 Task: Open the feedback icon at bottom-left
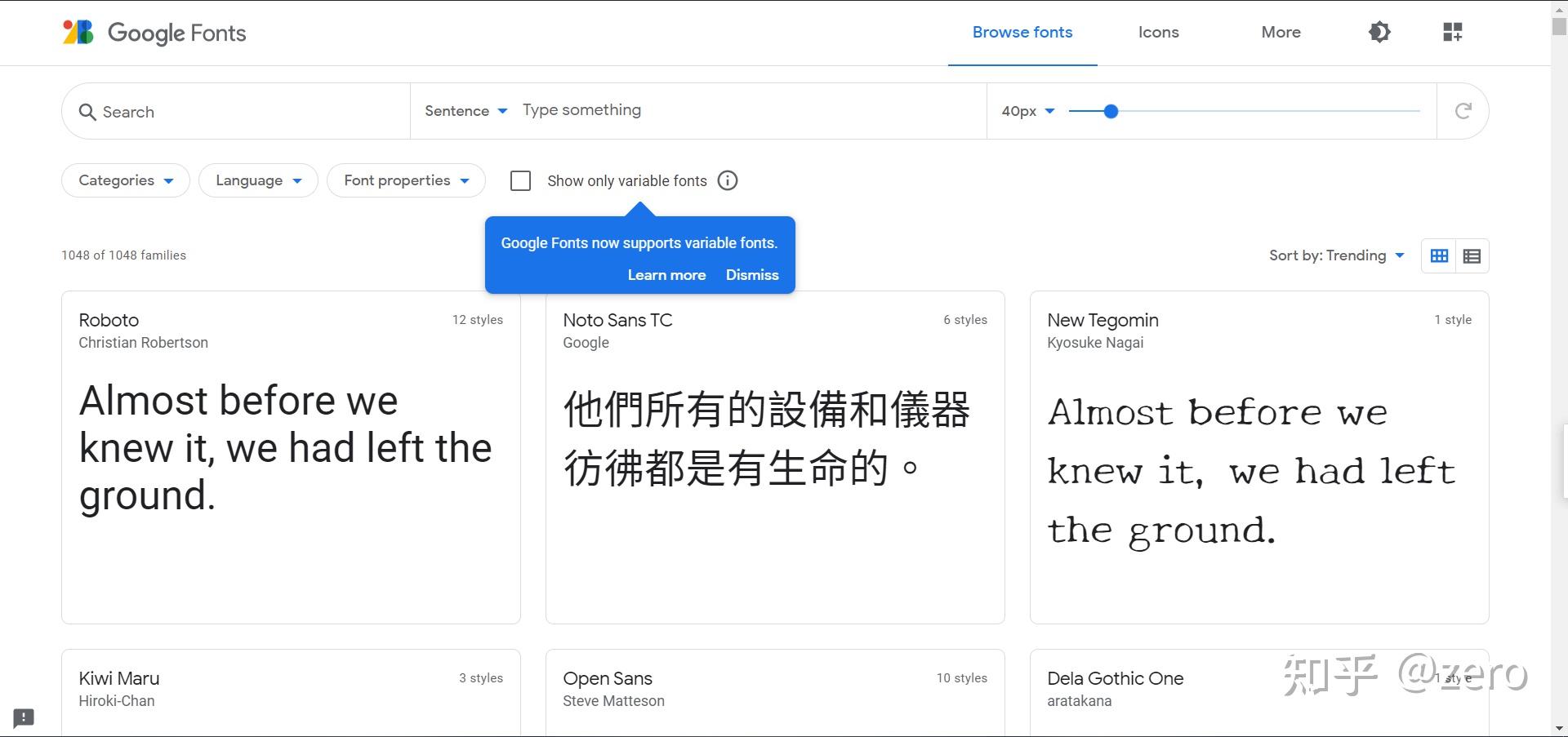click(x=24, y=717)
